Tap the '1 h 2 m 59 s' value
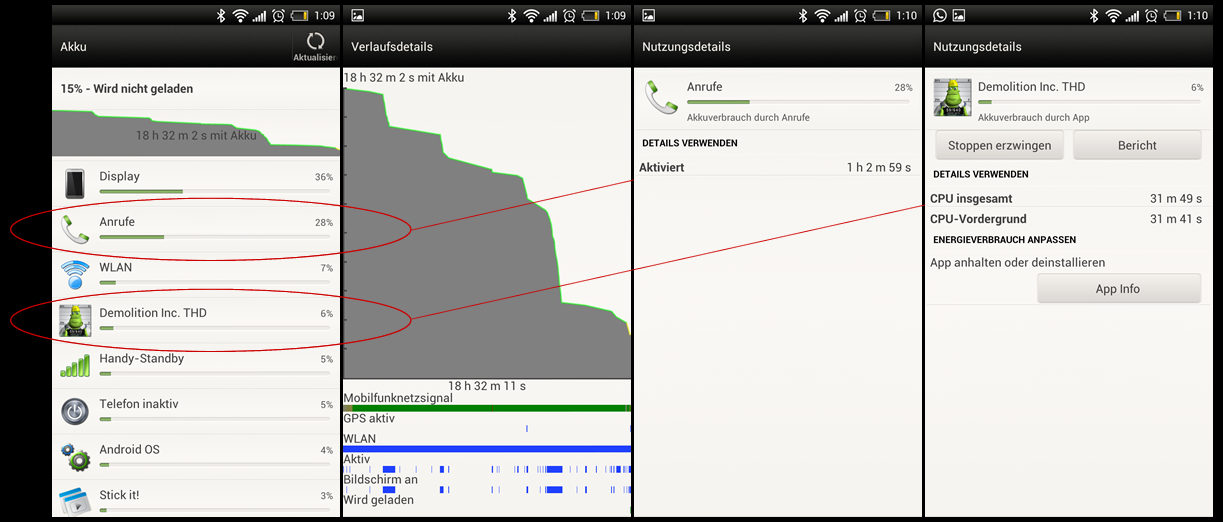 (880, 168)
